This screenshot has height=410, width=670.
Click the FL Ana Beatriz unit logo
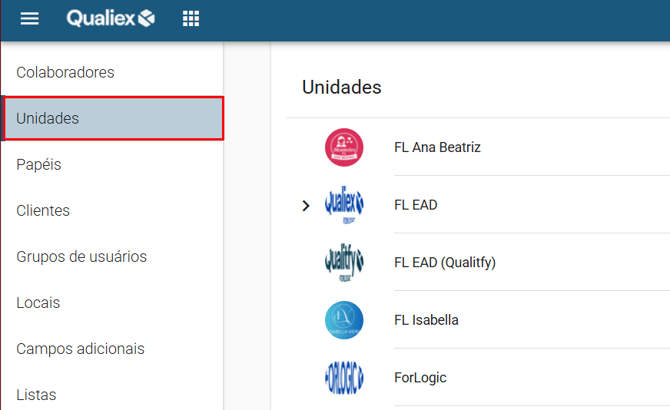344,148
